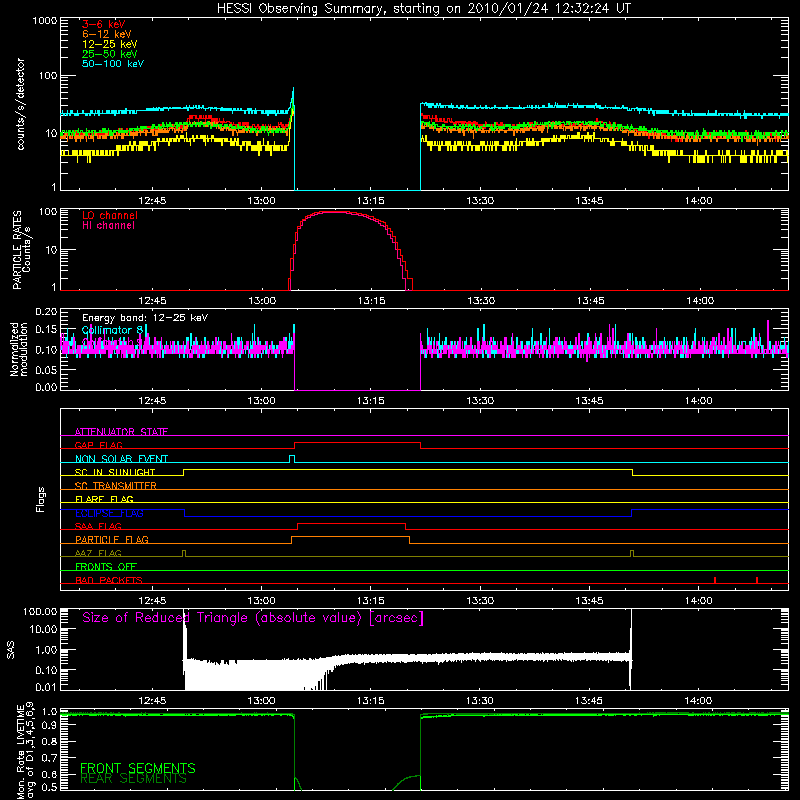Click the Mon. Rate LIVETIME axis label
This screenshot has width=800, height=800.
[26, 752]
